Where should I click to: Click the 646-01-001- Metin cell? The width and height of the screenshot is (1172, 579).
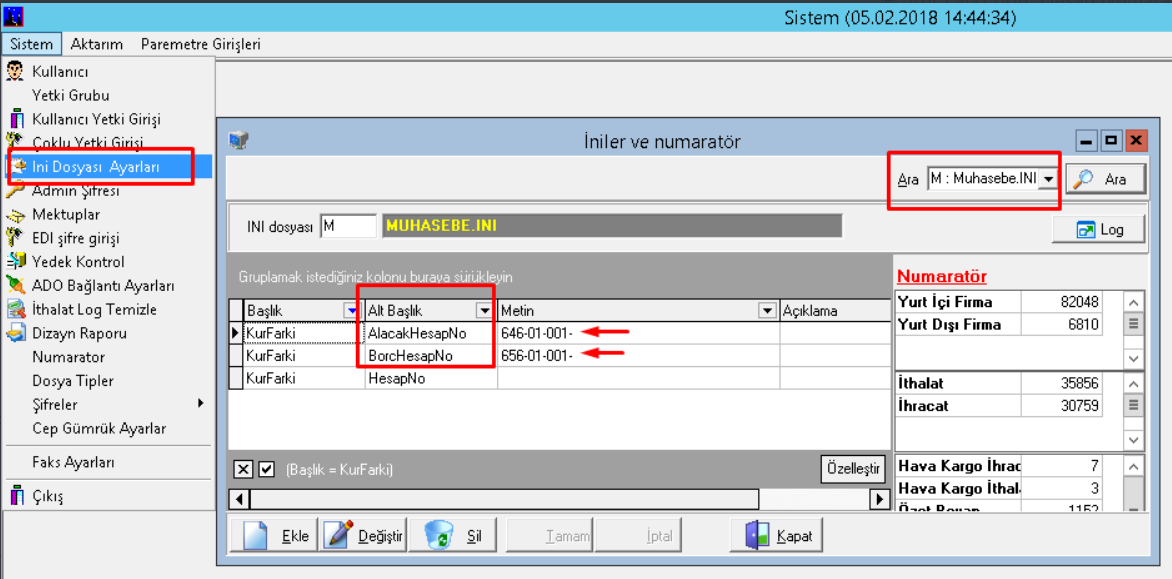click(638, 332)
